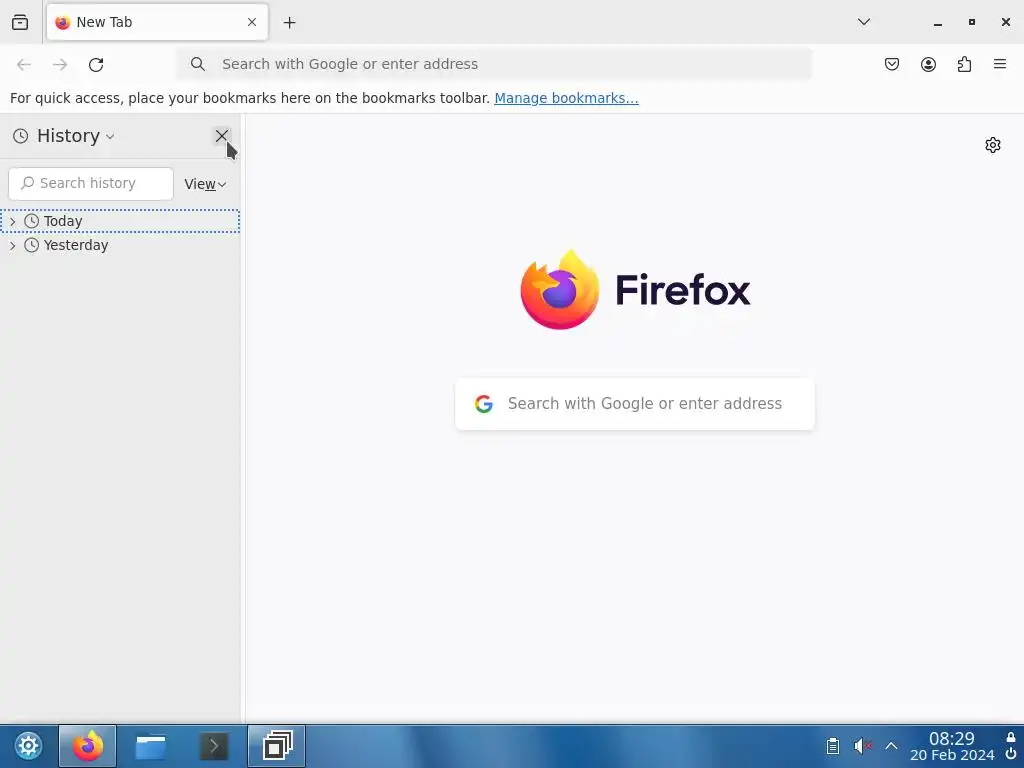The image size is (1024, 768).
Task: Open the Firefox View button
Action: pos(20,22)
